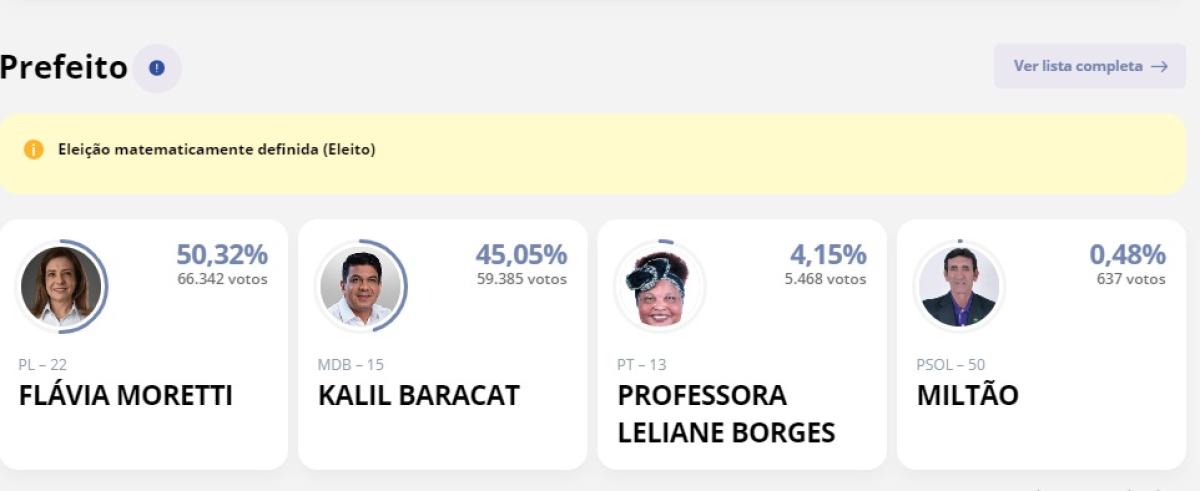Open the Ver lista completa button
The height and width of the screenshot is (491, 1200).
click(x=1089, y=66)
